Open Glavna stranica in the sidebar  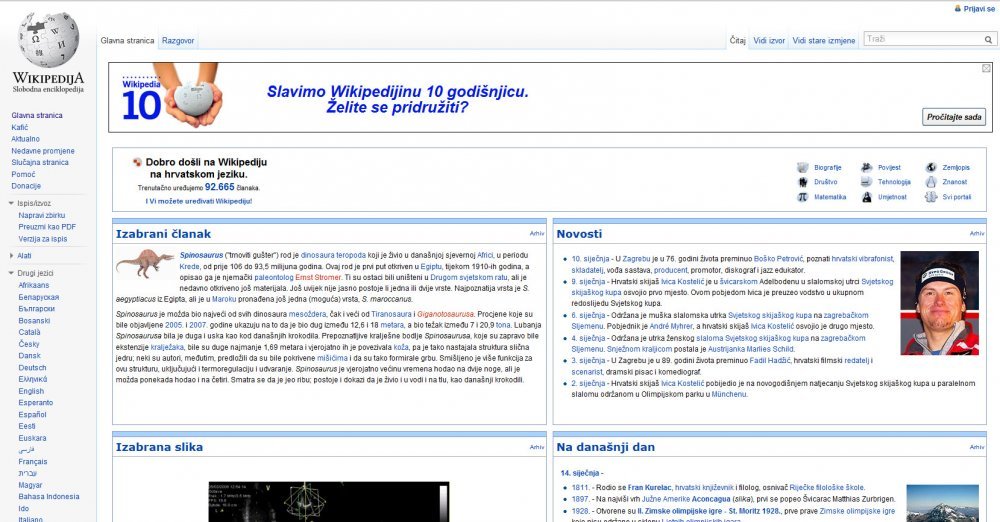[37, 116]
